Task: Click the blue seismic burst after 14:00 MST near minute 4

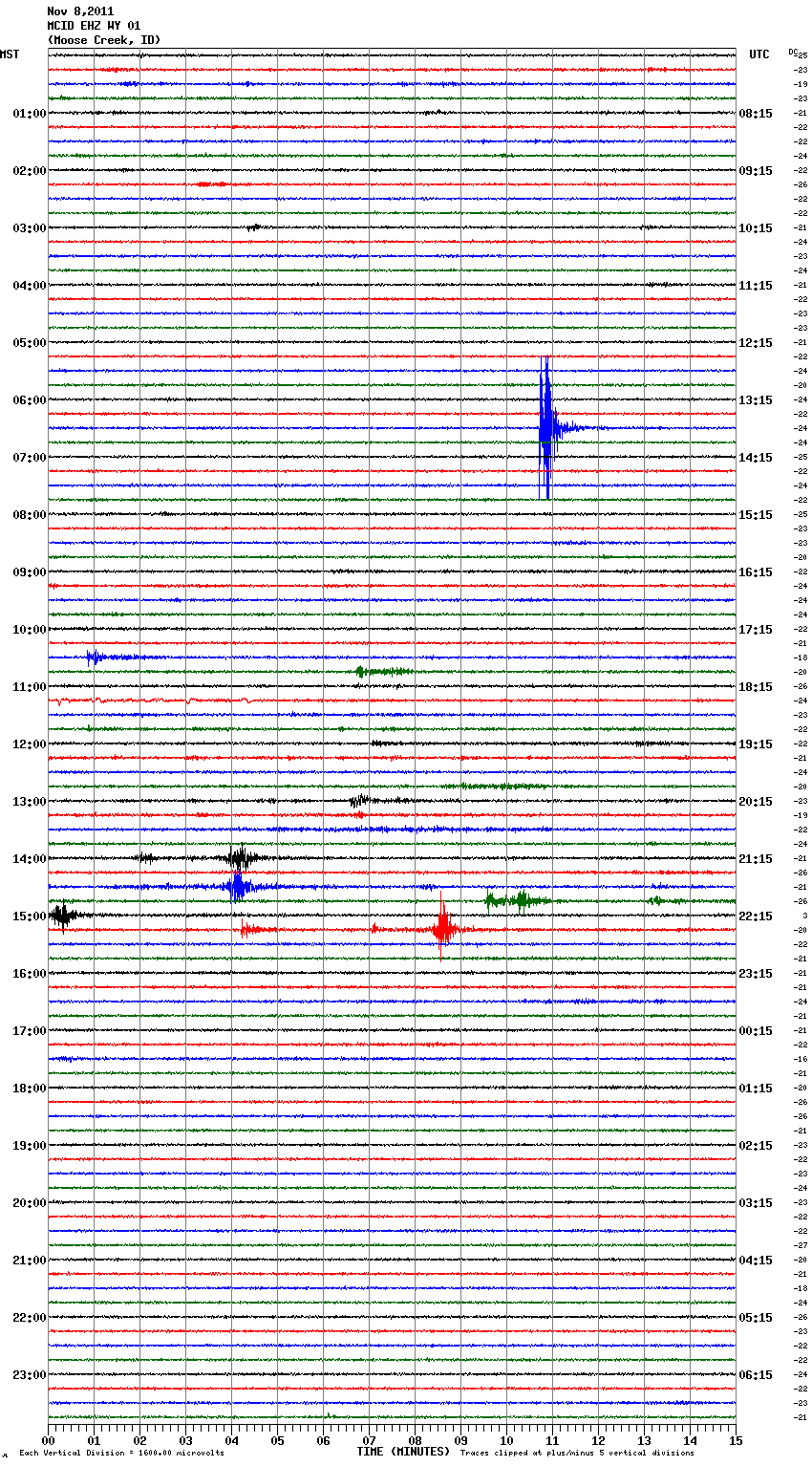Action: (237, 887)
